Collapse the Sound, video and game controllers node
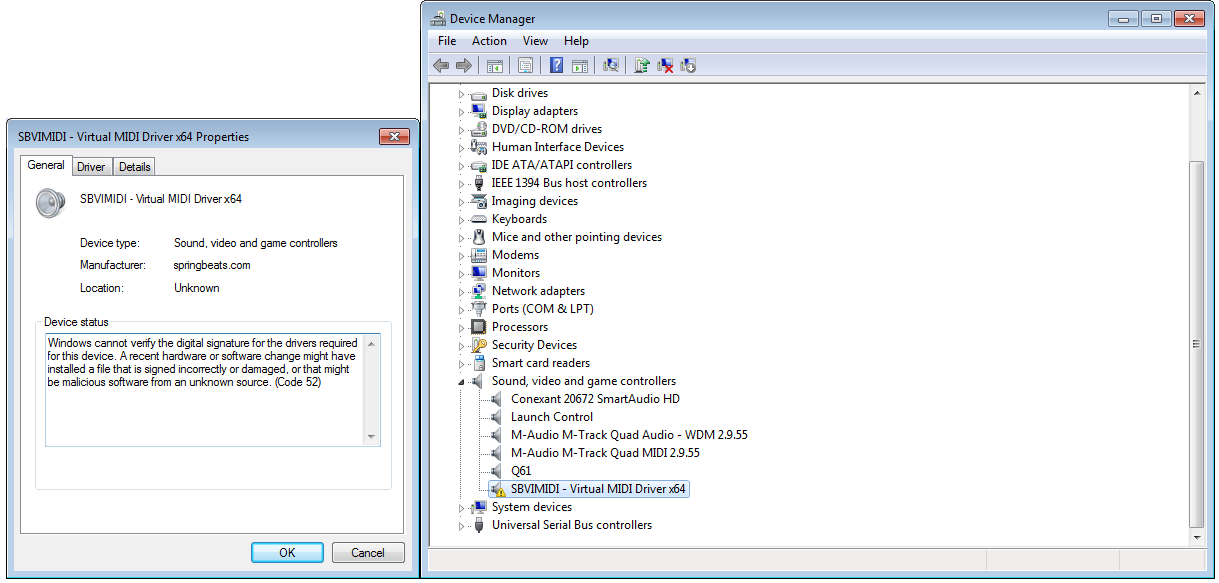The image size is (1219, 583). pos(462,382)
